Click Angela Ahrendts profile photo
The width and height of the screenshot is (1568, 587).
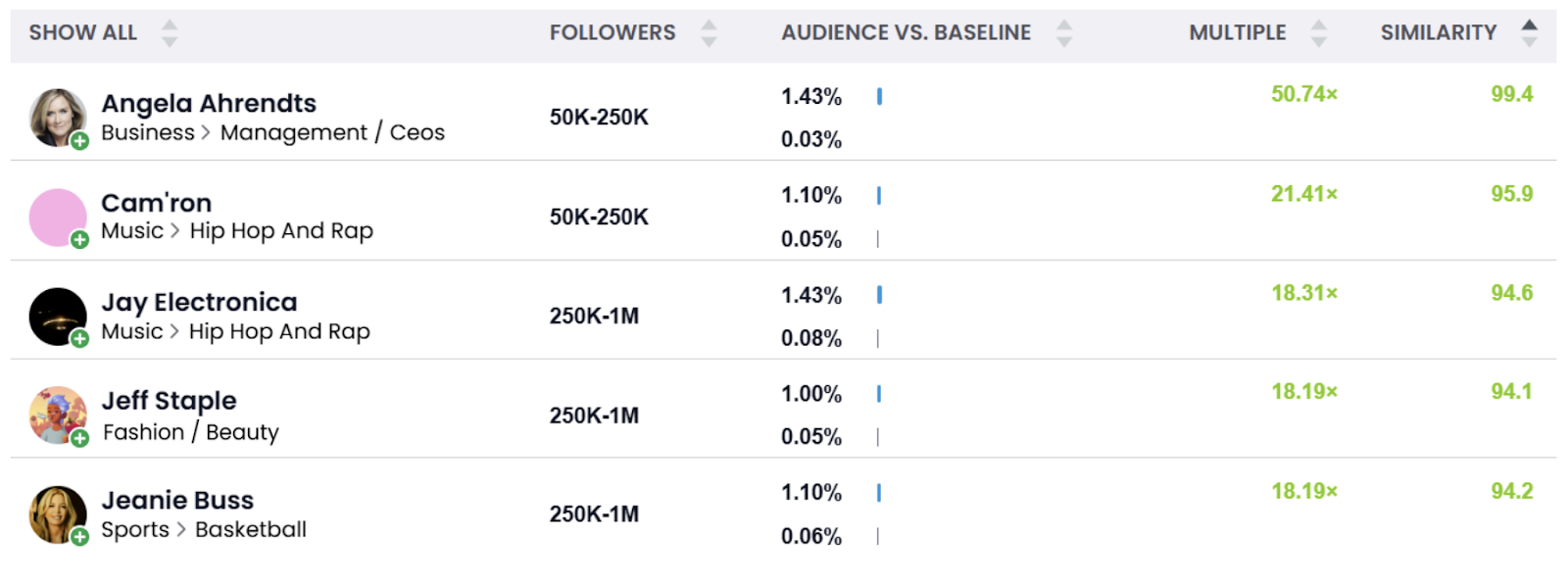pos(57,117)
